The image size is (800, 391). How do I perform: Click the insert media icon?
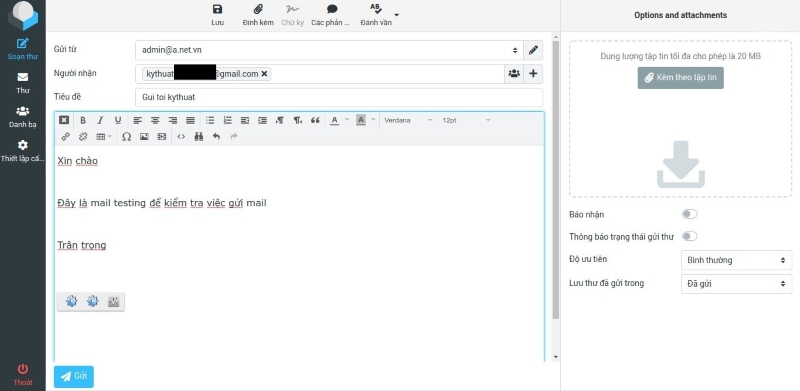coord(162,136)
